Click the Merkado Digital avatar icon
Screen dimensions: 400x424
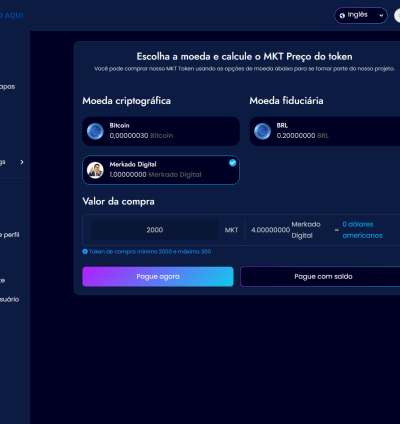tap(95, 170)
